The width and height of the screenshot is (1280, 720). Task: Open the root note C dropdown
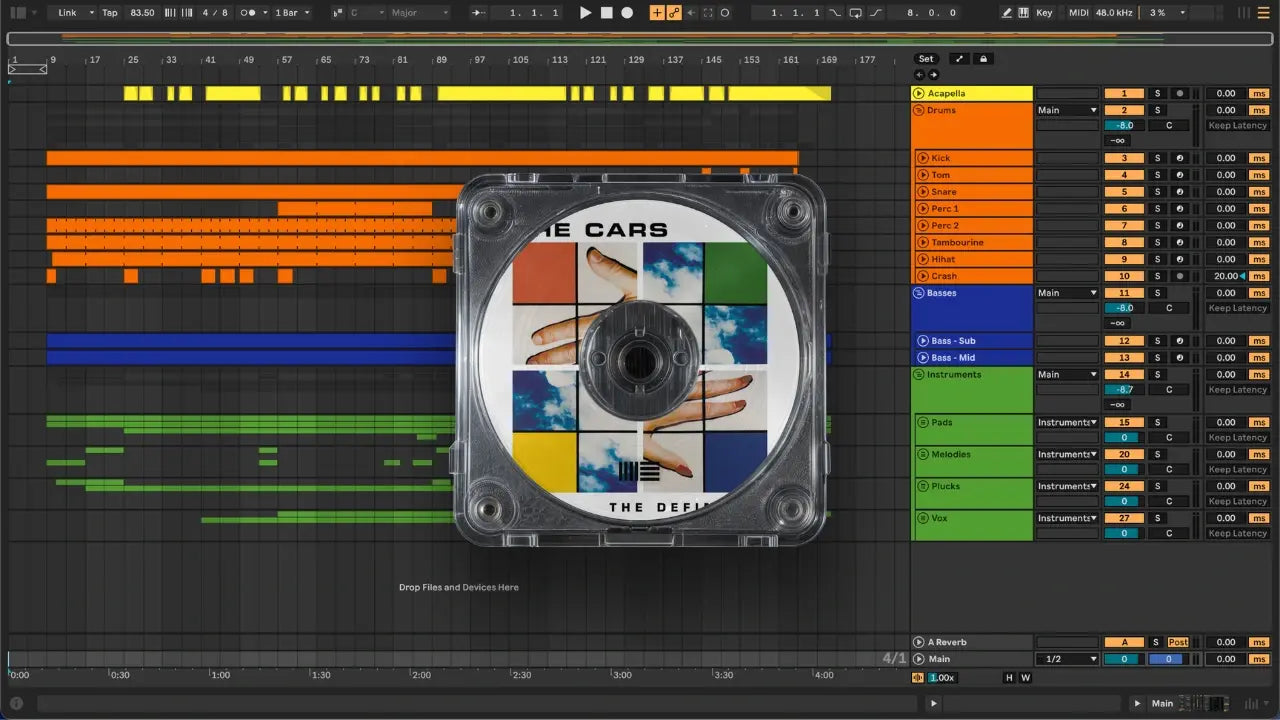coord(367,13)
